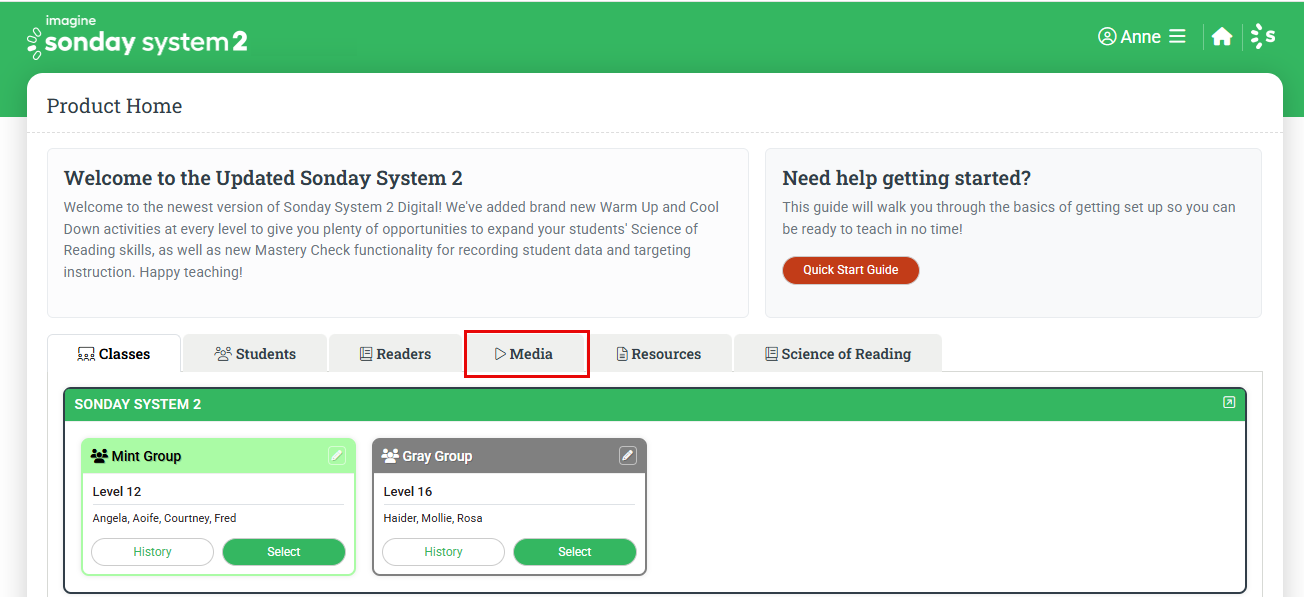Open the hamburger menu next to Anne
This screenshot has width=1304, height=597.
1177,37
